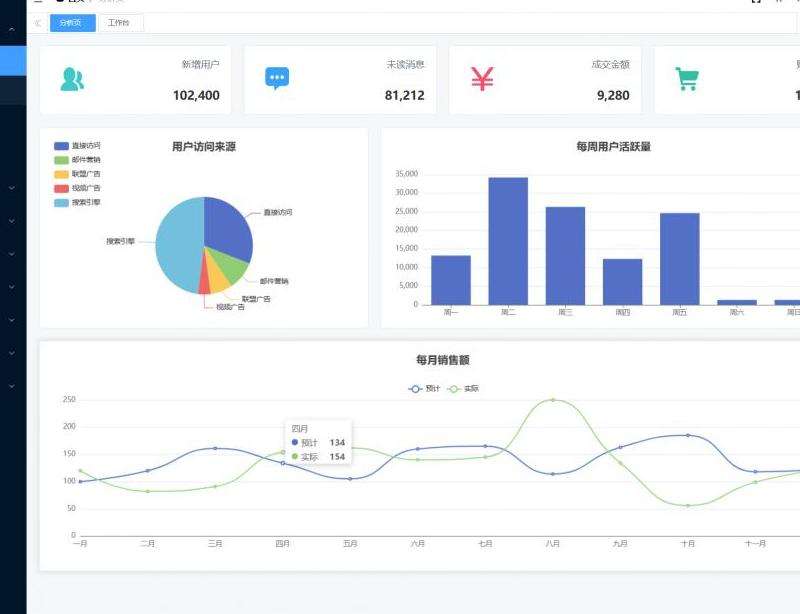Click the 预计 data point at 三月
Image resolution: width=800 pixels, height=614 pixels.
pos(215,448)
